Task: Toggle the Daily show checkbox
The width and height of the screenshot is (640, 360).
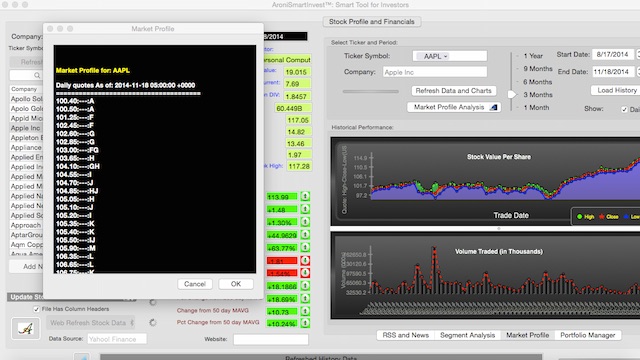Action: tap(624, 109)
